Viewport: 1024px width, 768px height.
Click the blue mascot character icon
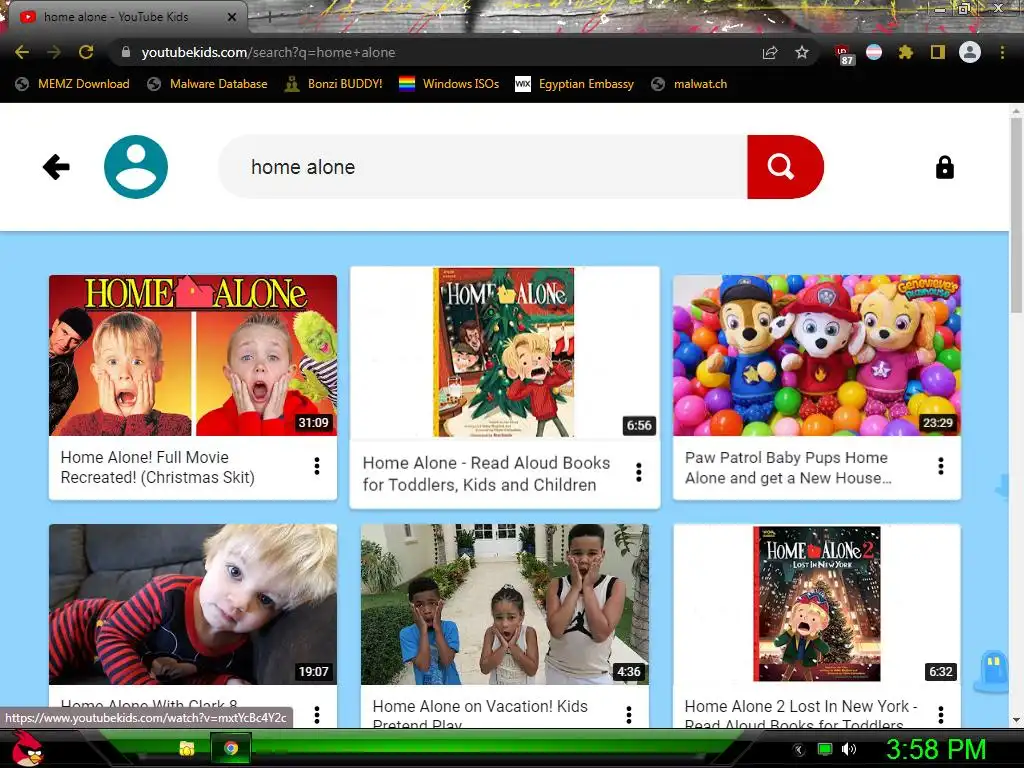[x=991, y=671]
